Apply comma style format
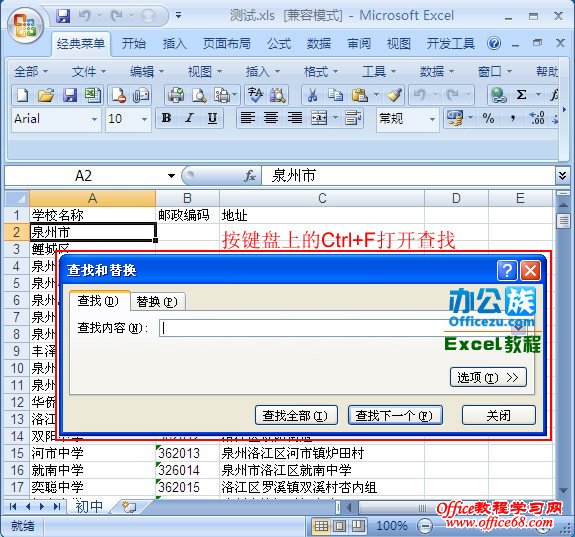Viewport: 575px width, 537px height. click(x=513, y=118)
